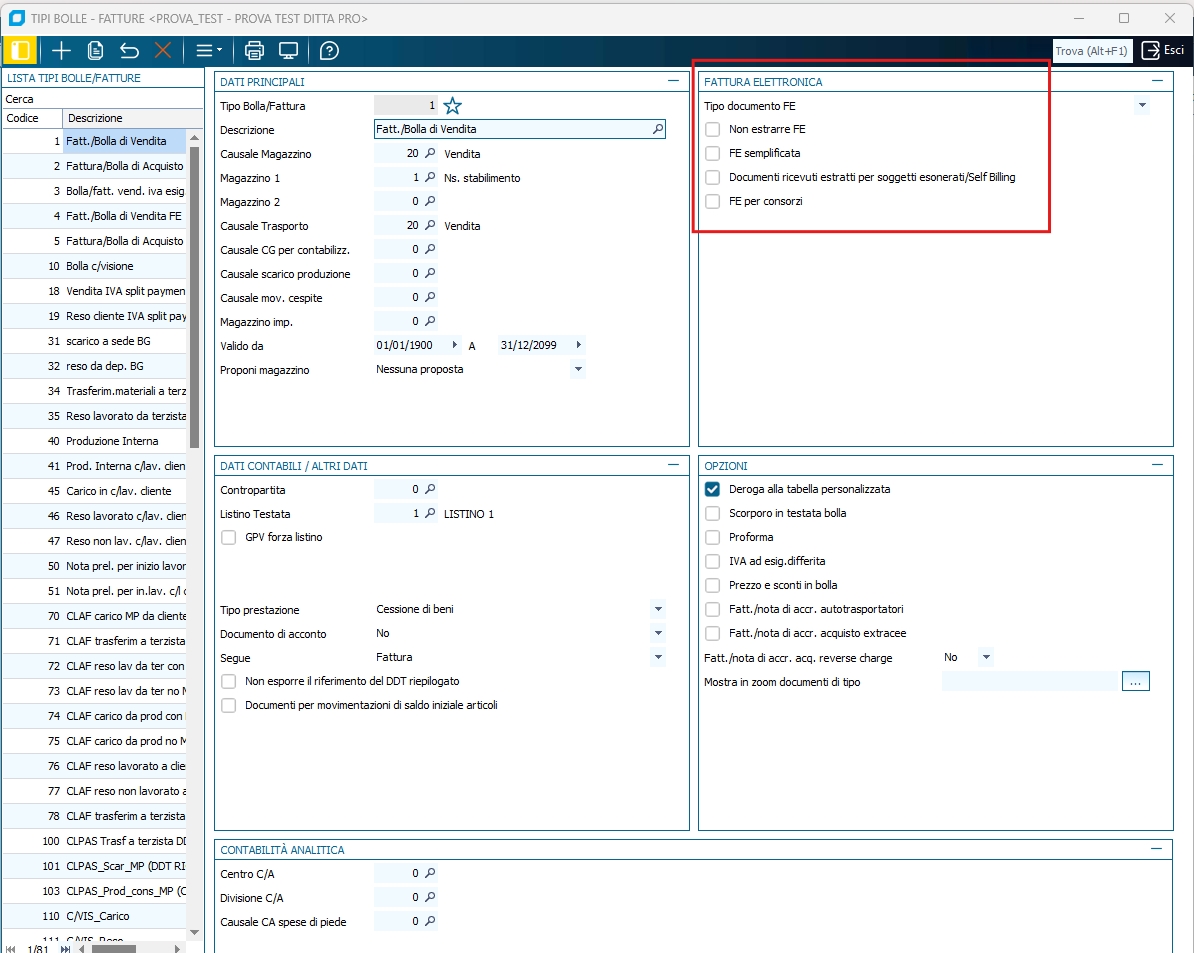This screenshot has height=953, width=1194.
Task: Uncheck Deroga alla tabella personalizzata
Action: click(x=713, y=489)
